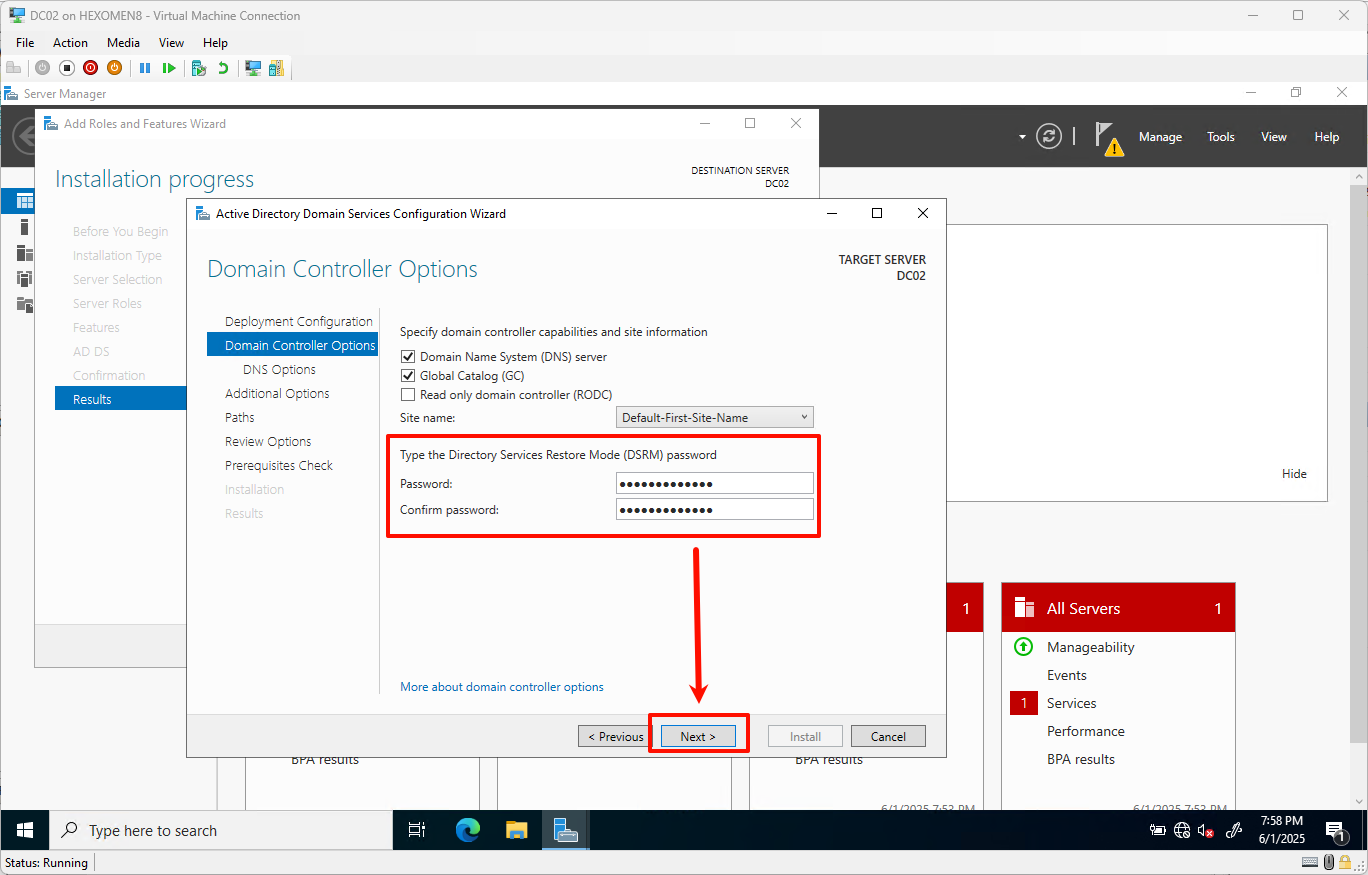Open VM Connection View menu
Screen dimensions: 1368x875
171,43
